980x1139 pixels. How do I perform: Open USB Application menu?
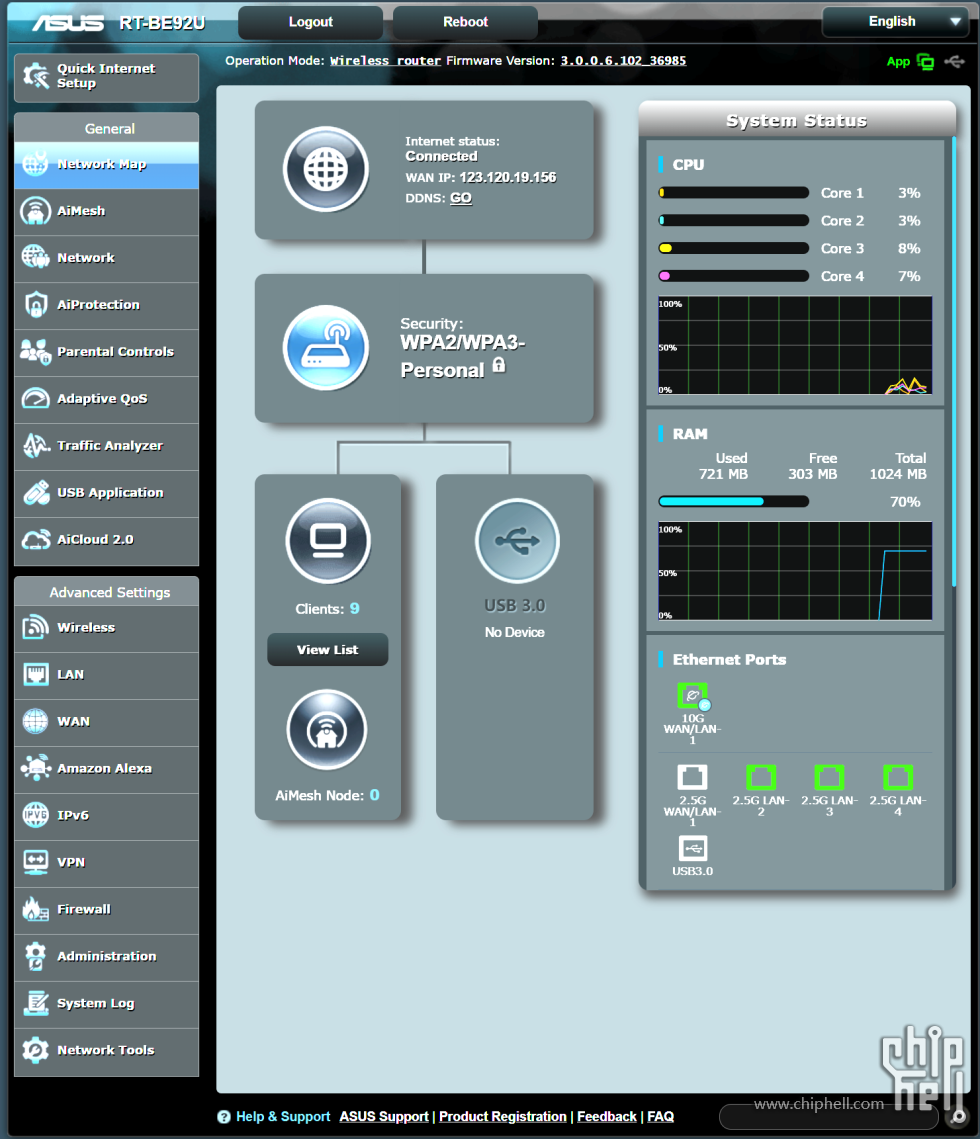click(106, 493)
